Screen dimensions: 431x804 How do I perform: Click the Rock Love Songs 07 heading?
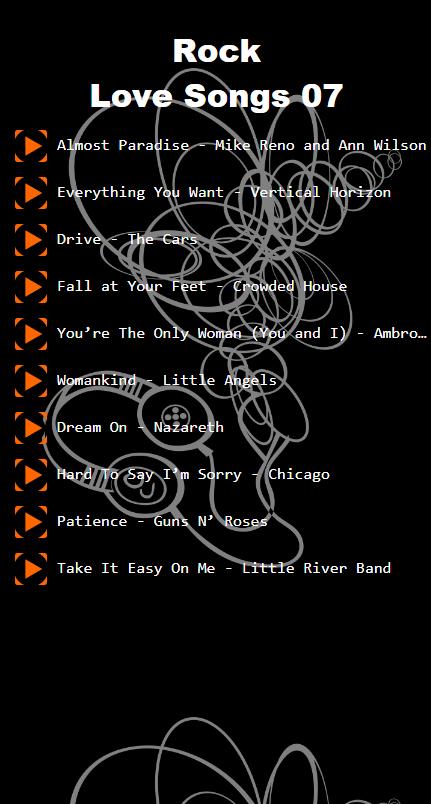[216, 73]
